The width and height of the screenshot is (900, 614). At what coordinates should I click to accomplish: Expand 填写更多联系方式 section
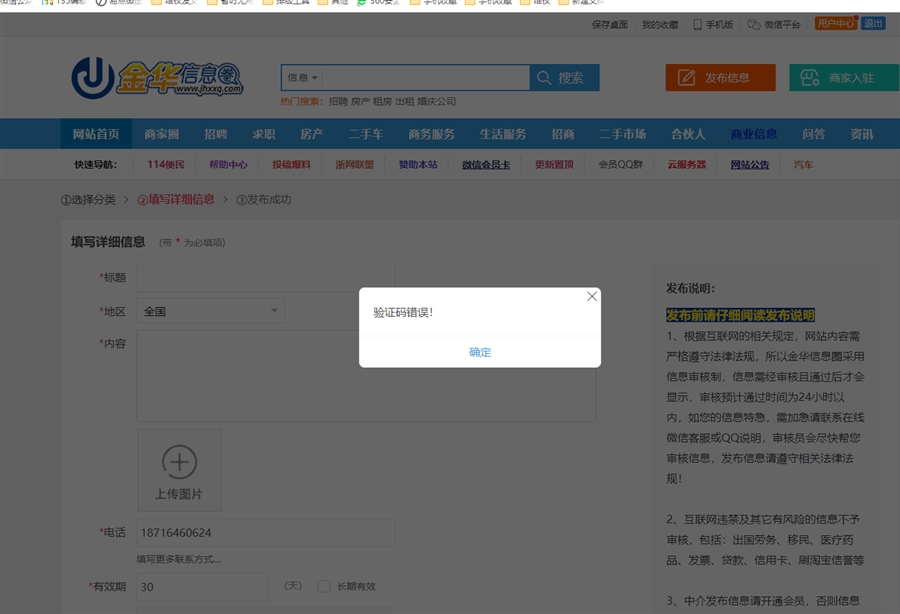179,559
